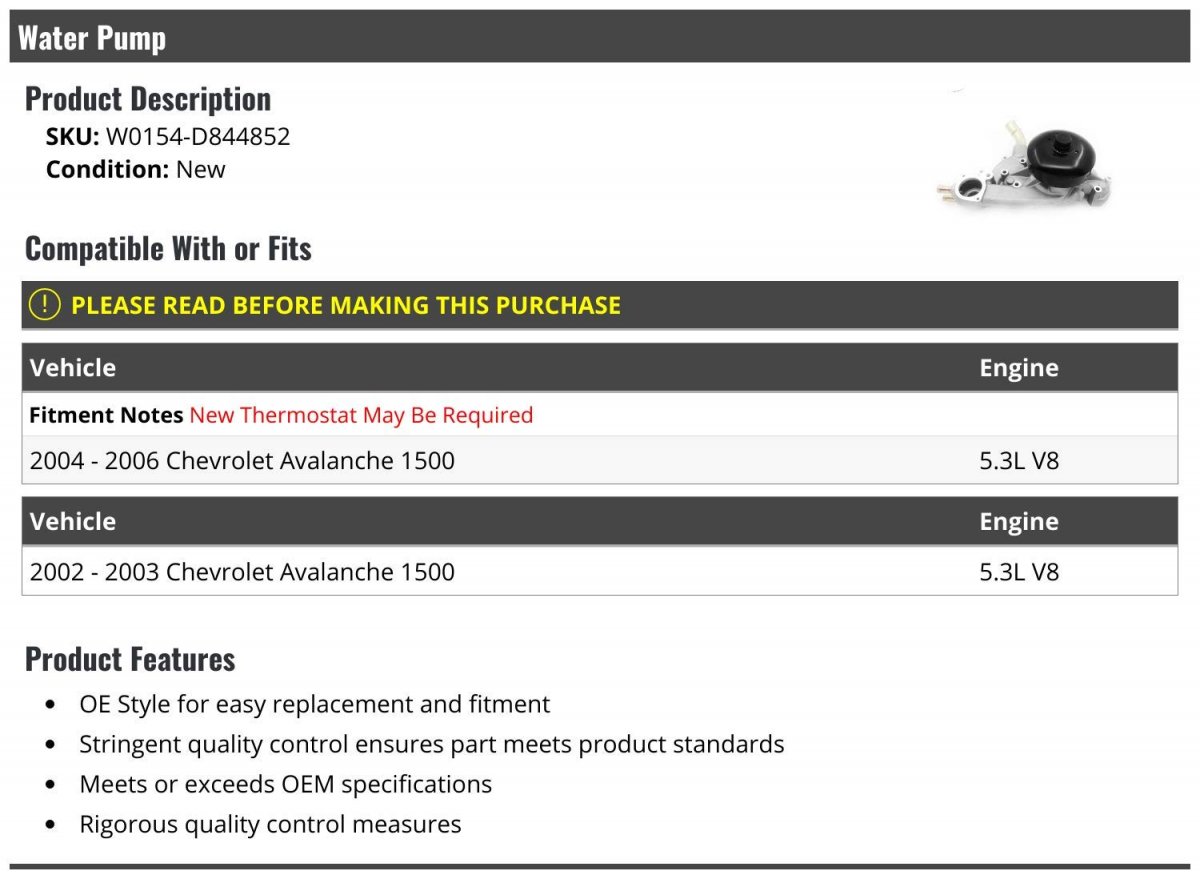
Task: Select the 2004 - 2006 Chevrolet Avalanche 1500 row
Action: [x=242, y=461]
